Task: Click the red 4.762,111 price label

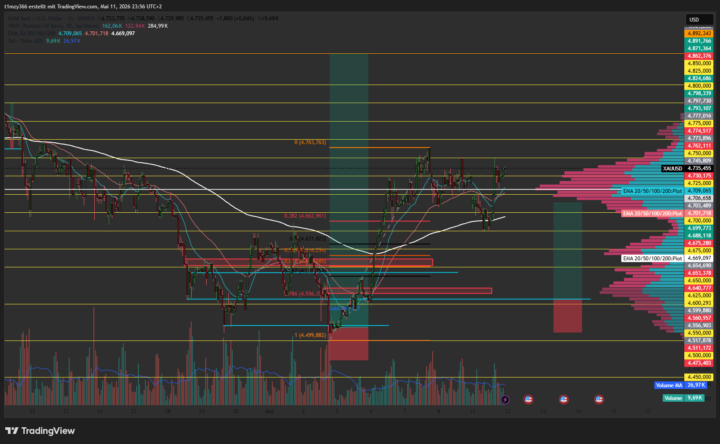Action: pyautogui.click(x=699, y=146)
